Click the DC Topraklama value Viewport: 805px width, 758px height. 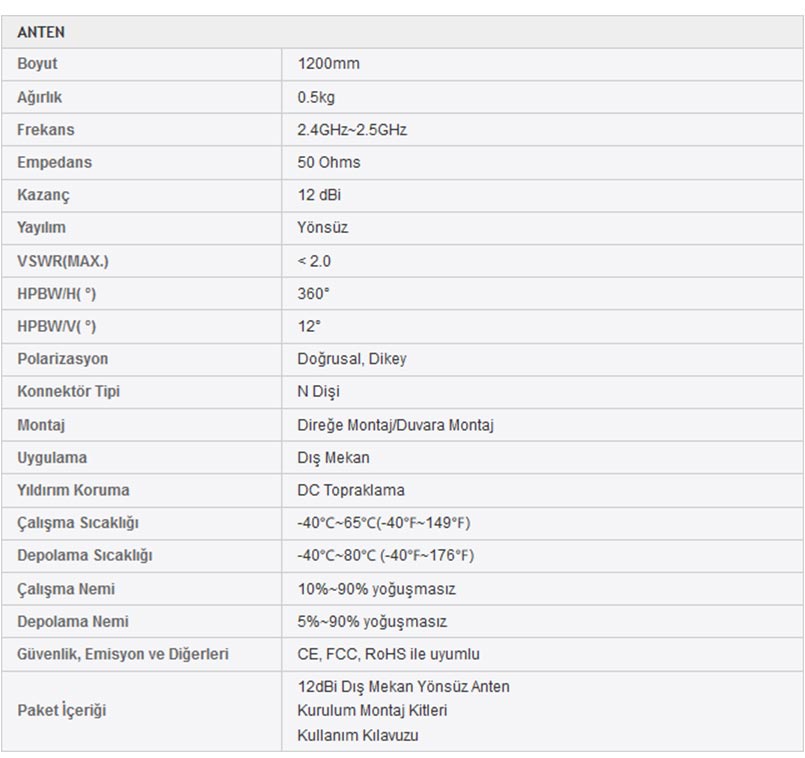tap(350, 490)
